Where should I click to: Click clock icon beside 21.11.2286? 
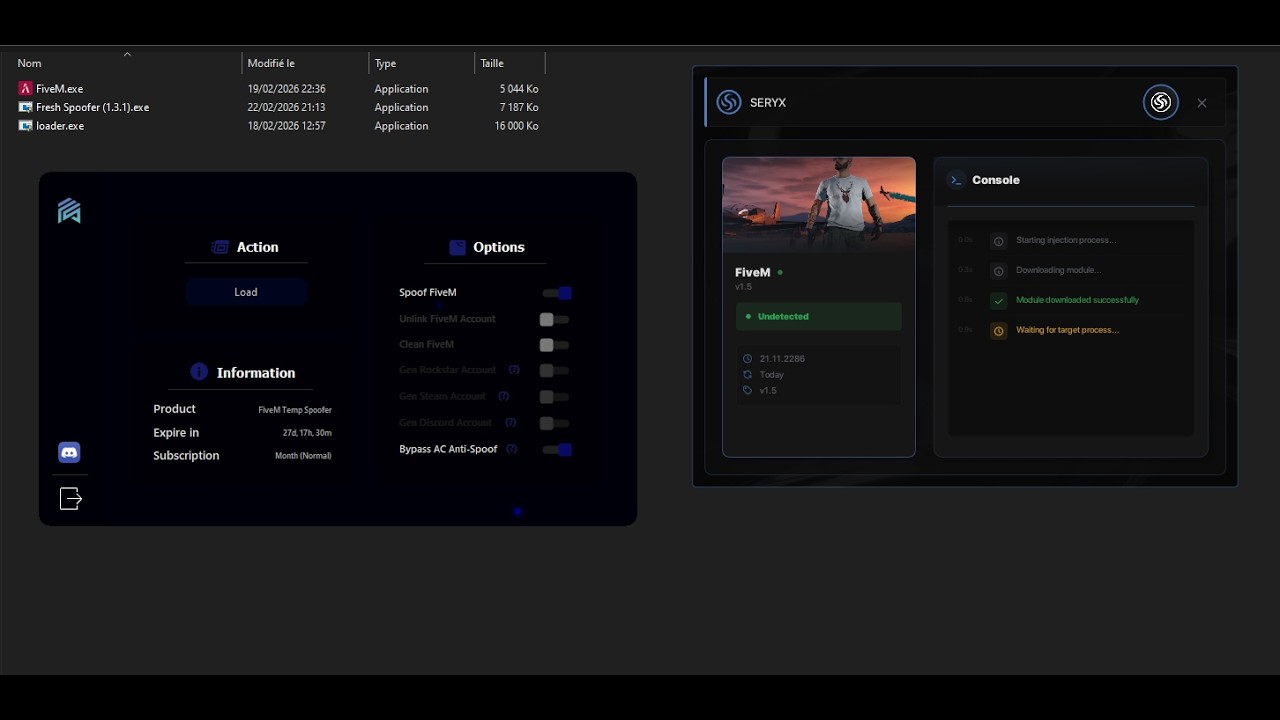tap(748, 358)
